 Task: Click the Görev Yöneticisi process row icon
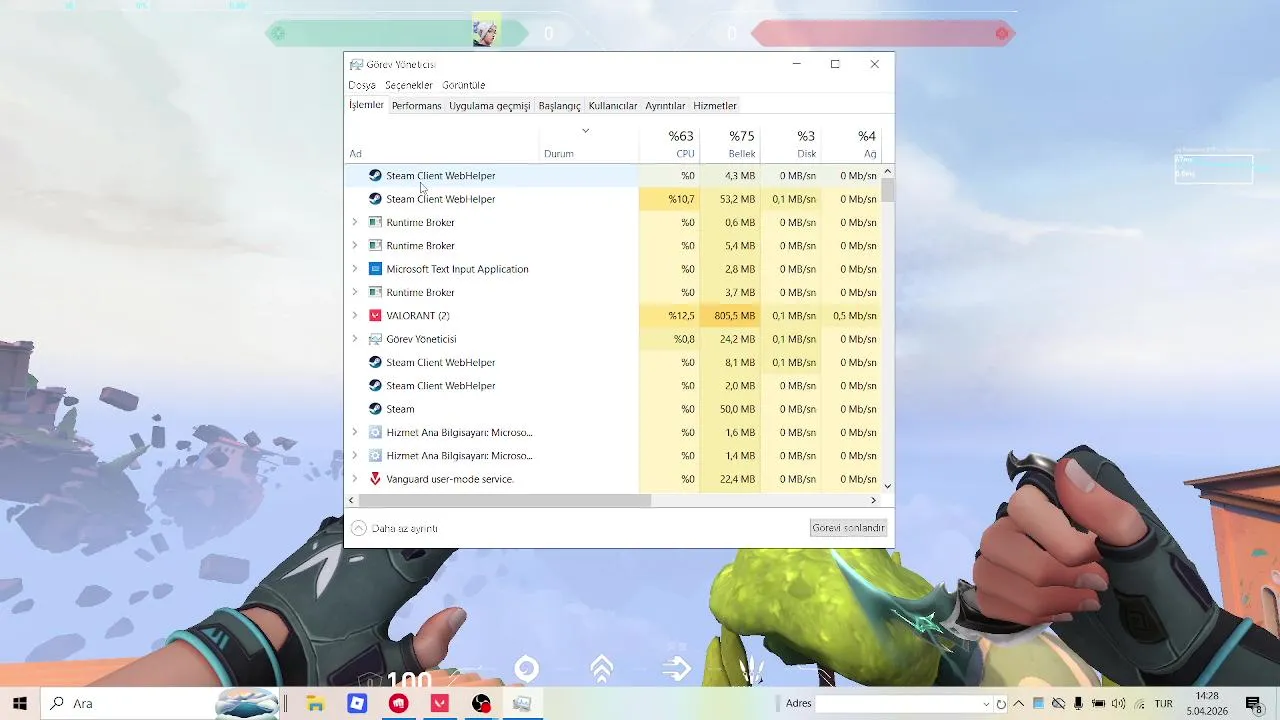[375, 339]
